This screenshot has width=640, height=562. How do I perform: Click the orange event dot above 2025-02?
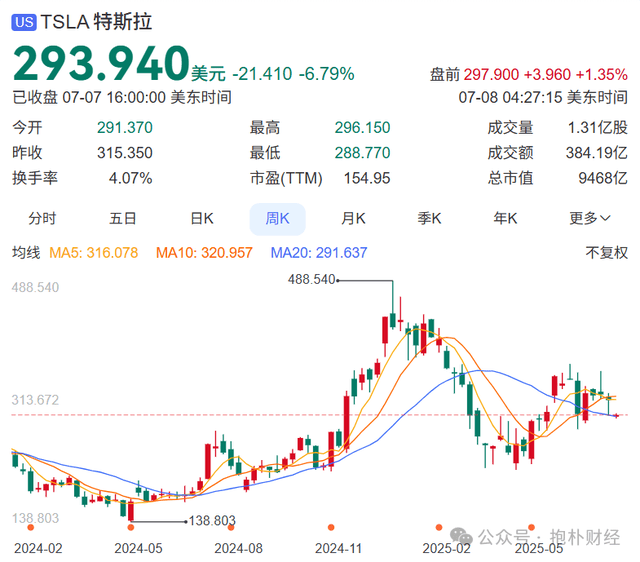pyautogui.click(x=439, y=527)
